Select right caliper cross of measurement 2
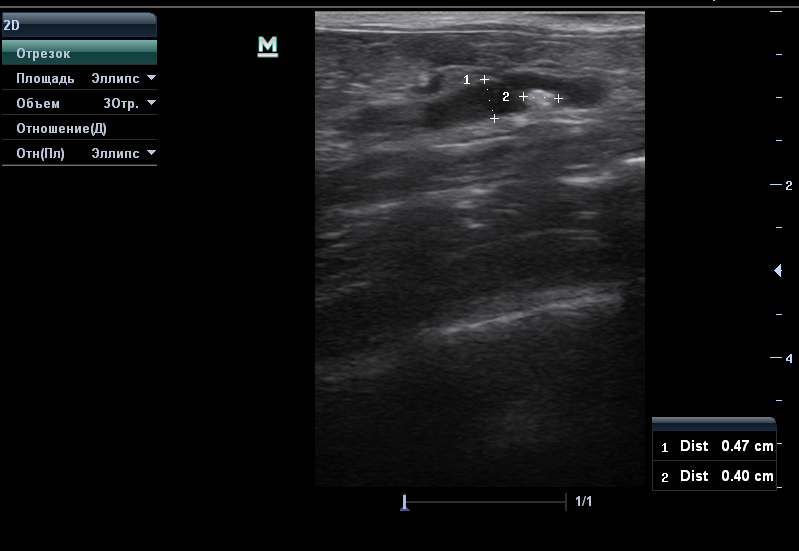Image resolution: width=799 pixels, height=551 pixels. (558, 98)
